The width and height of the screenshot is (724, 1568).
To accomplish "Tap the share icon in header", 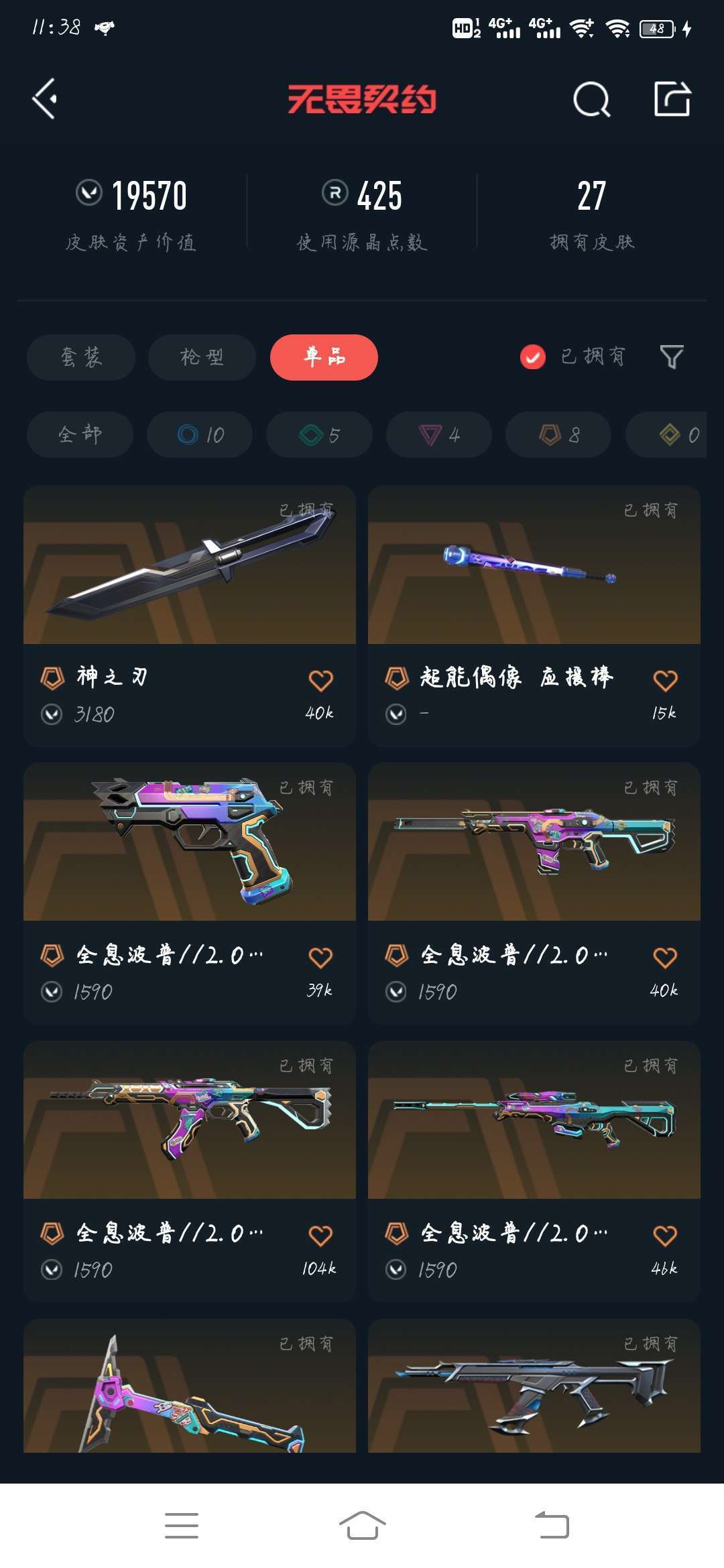I will [x=672, y=99].
